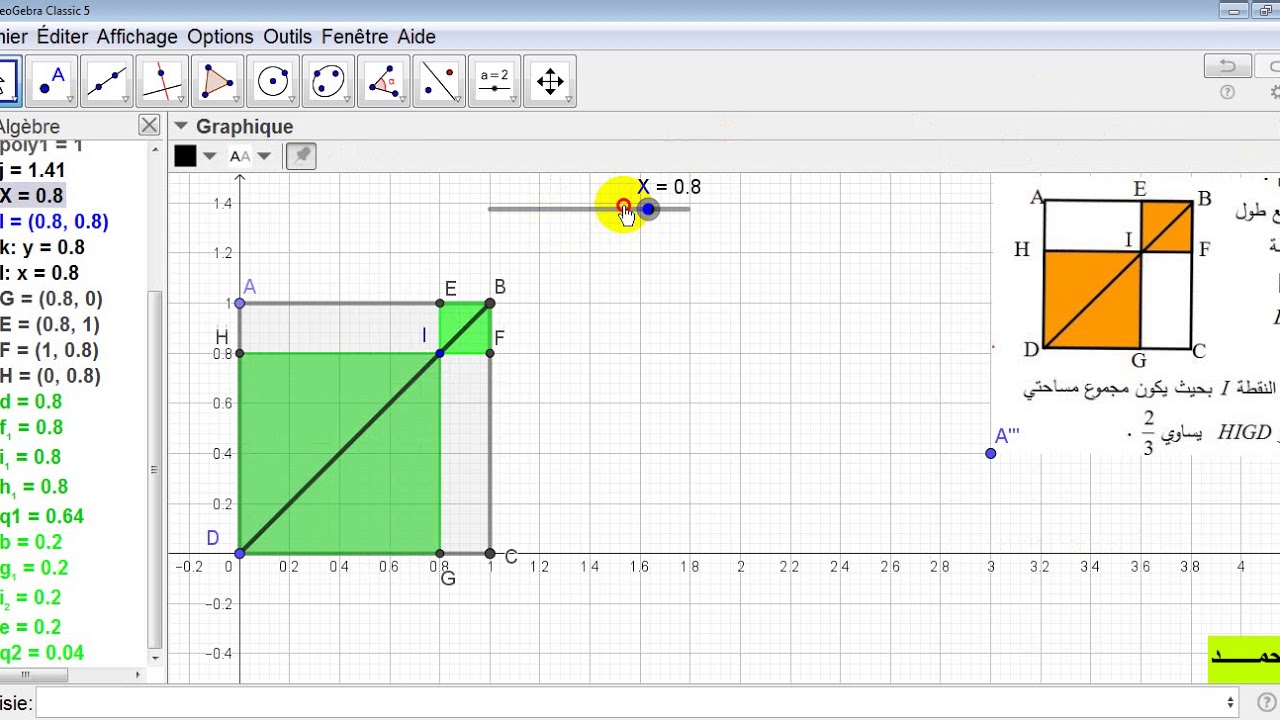Screen dimensions: 1280x720
Task: Click the Algèbre horizontal scrollbar
Action: click(x=34, y=675)
